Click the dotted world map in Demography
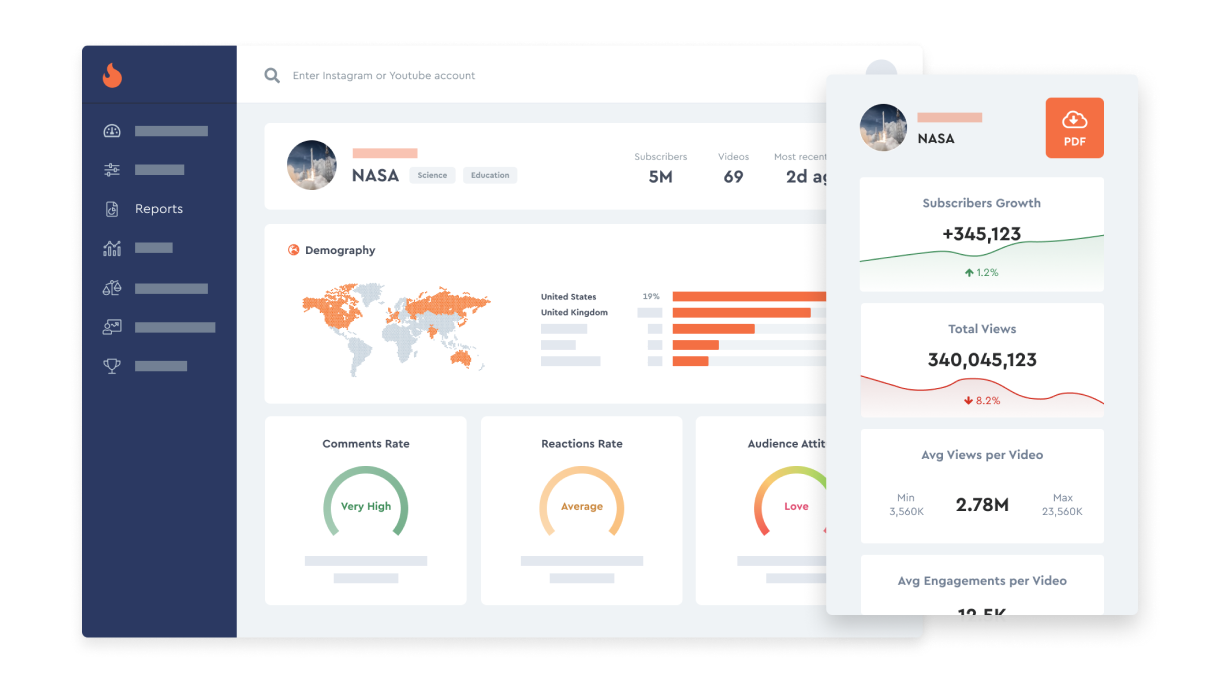This screenshot has width=1223, height=690. (397, 329)
